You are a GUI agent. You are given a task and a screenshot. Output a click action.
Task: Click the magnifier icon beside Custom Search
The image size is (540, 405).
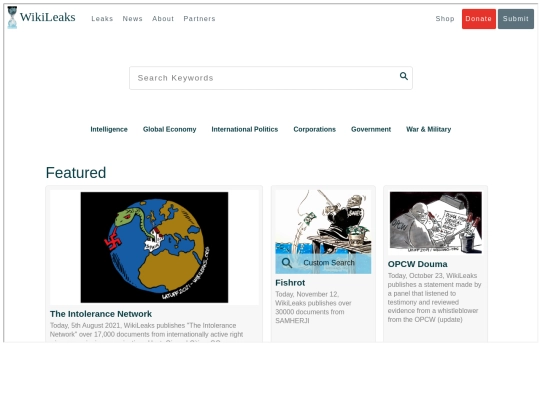pyautogui.click(x=287, y=263)
